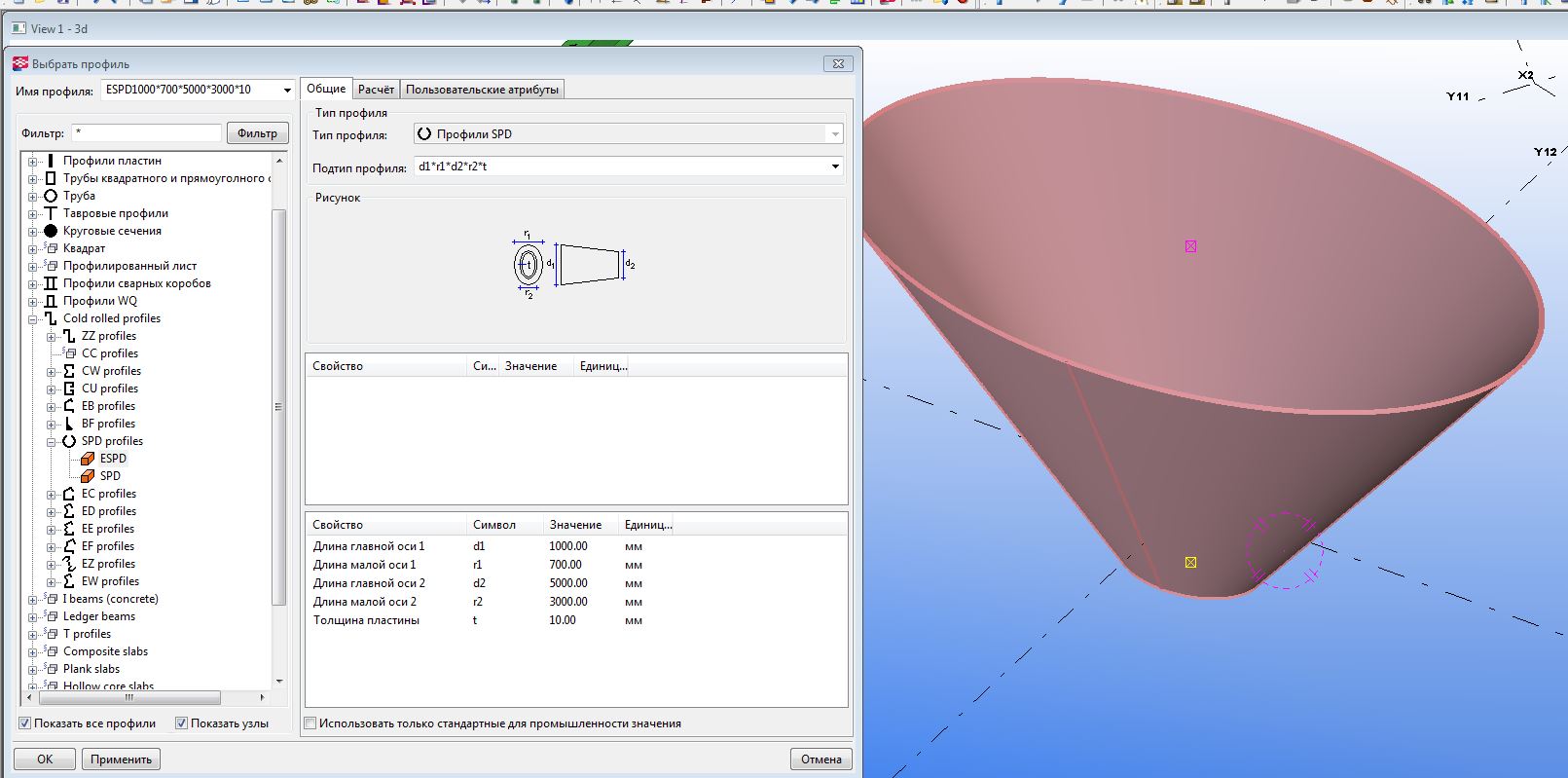Switch to the Расчёт tab
The image size is (1568, 778).
376,90
